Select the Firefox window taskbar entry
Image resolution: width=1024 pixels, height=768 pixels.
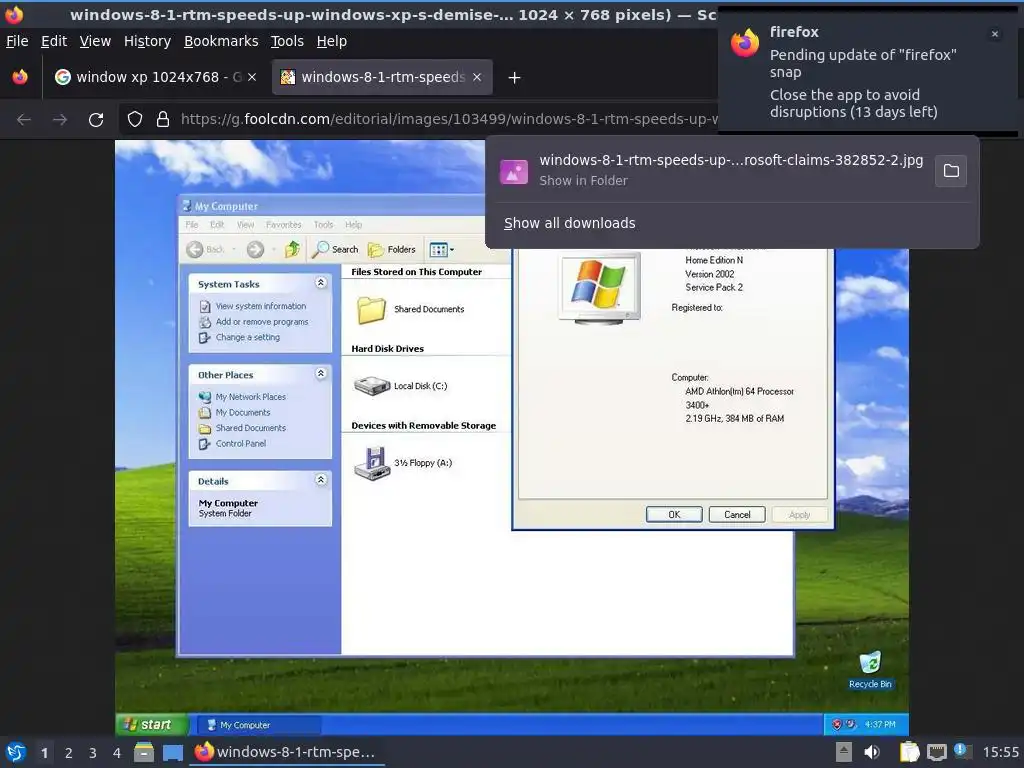click(x=287, y=752)
